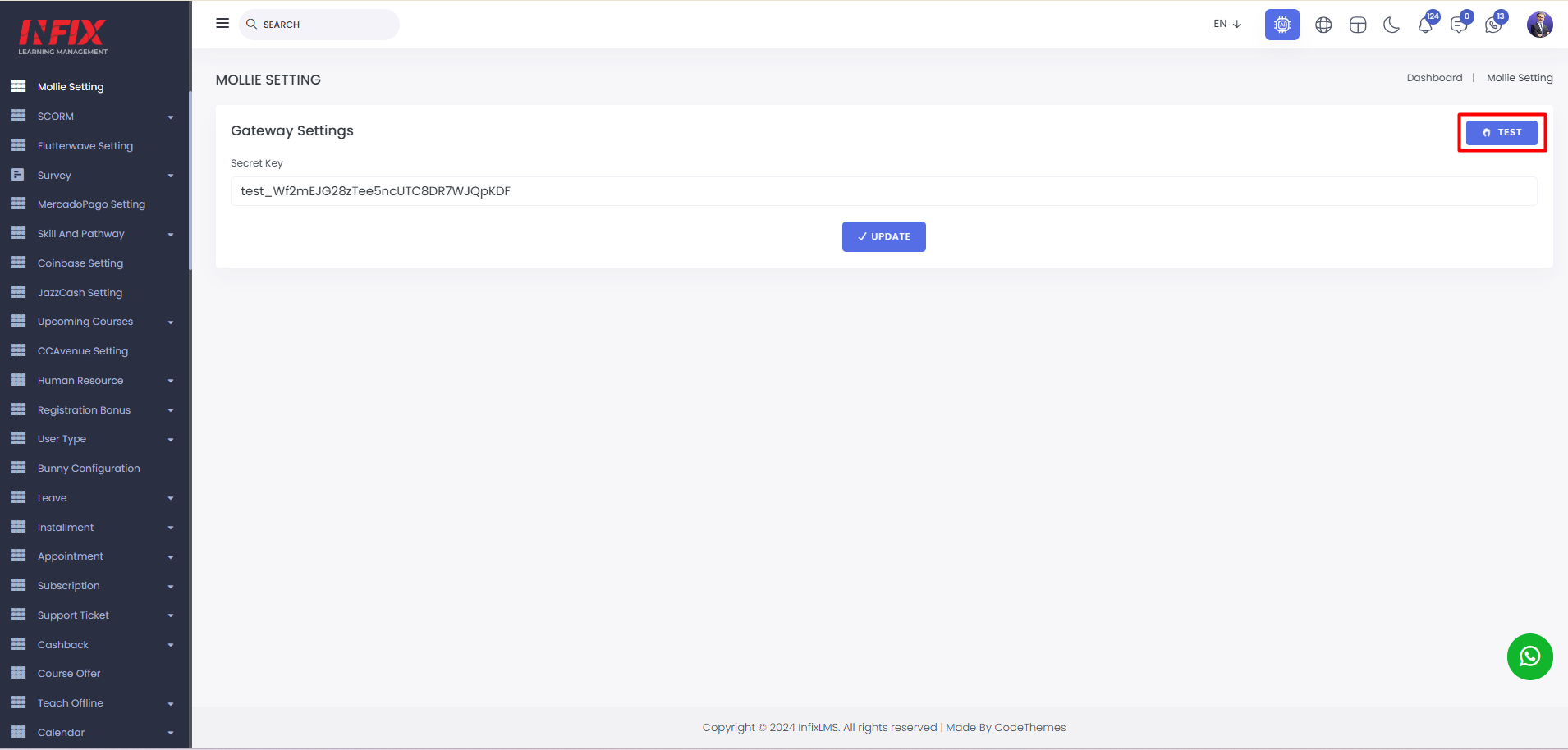Expand the Survey submenu arrow

[171, 176]
